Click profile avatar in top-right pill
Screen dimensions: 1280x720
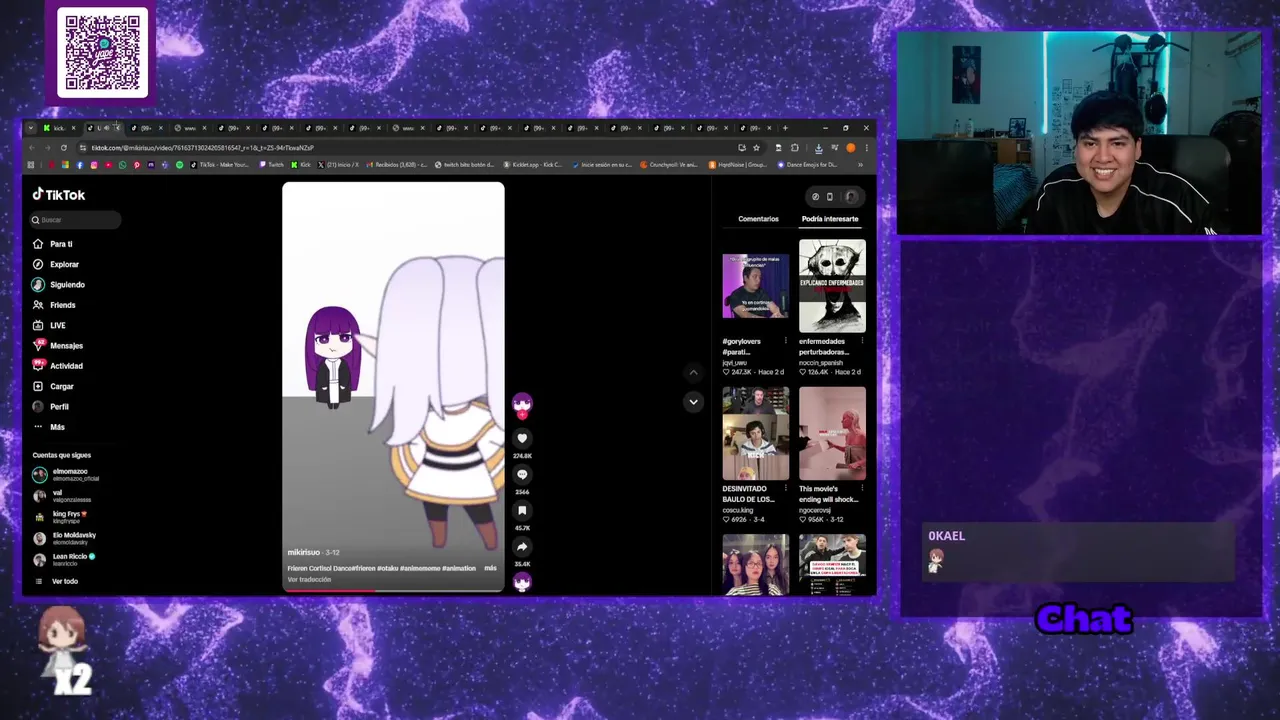pos(851,197)
